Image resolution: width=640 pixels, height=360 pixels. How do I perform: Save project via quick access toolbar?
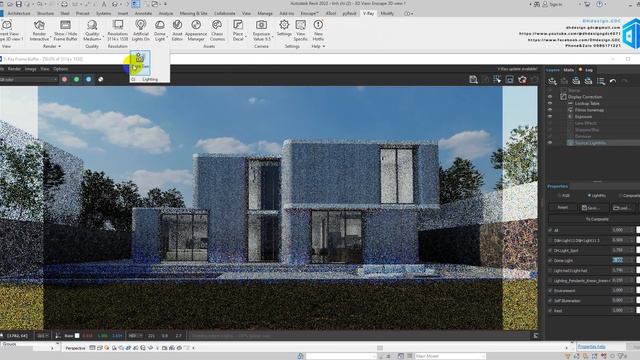click(x=19, y=4)
